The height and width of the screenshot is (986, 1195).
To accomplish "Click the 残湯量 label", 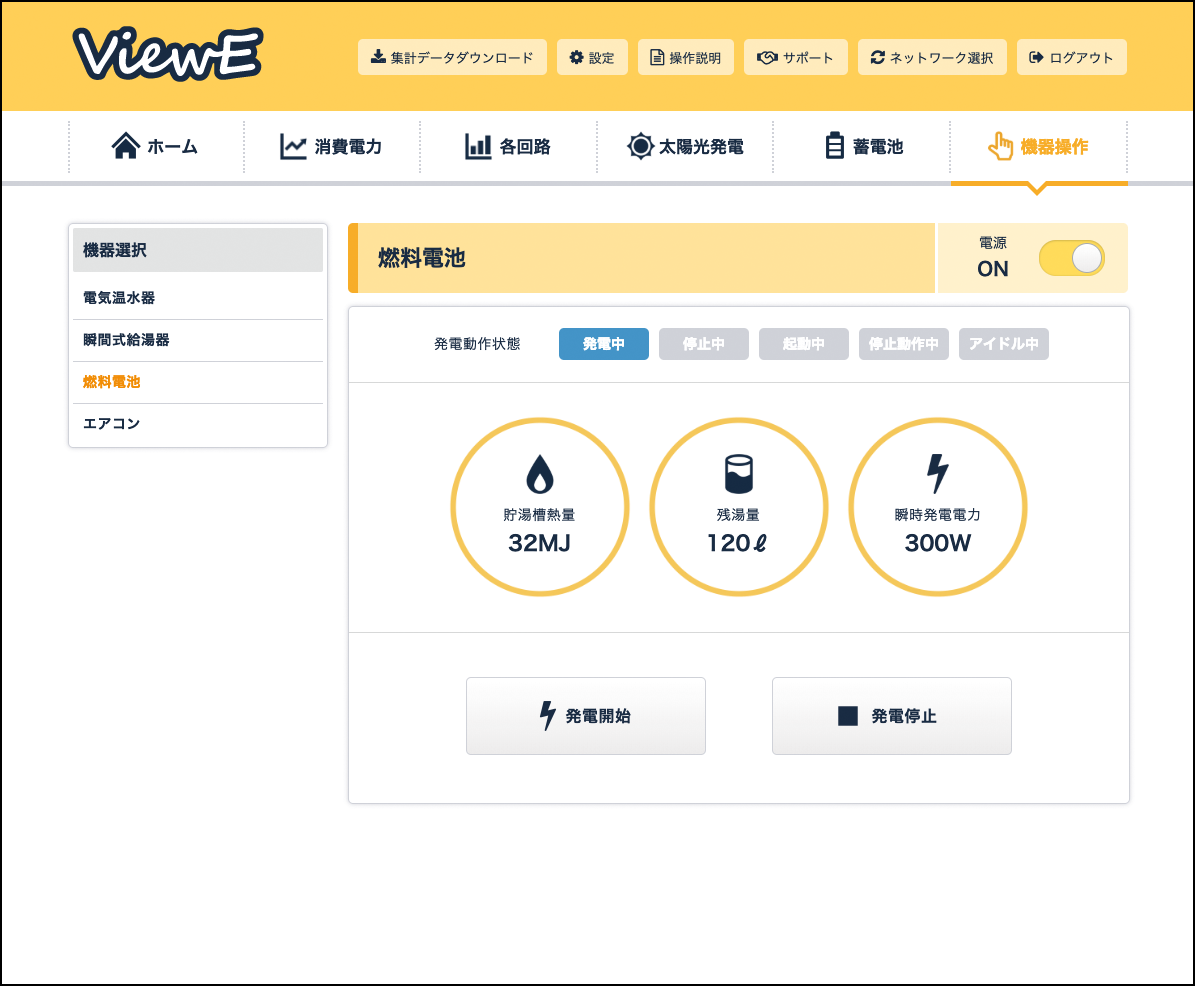I will [738, 515].
